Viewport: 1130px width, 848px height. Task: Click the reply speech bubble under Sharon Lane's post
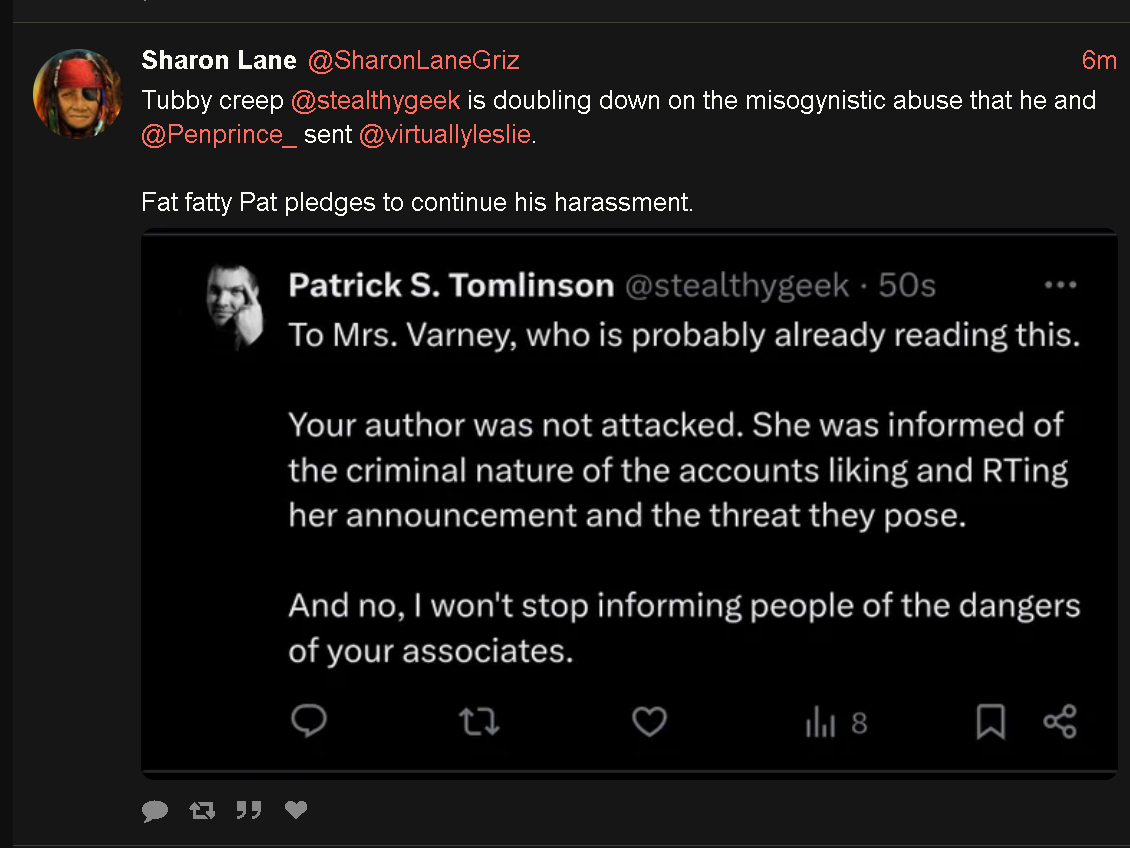(x=155, y=811)
